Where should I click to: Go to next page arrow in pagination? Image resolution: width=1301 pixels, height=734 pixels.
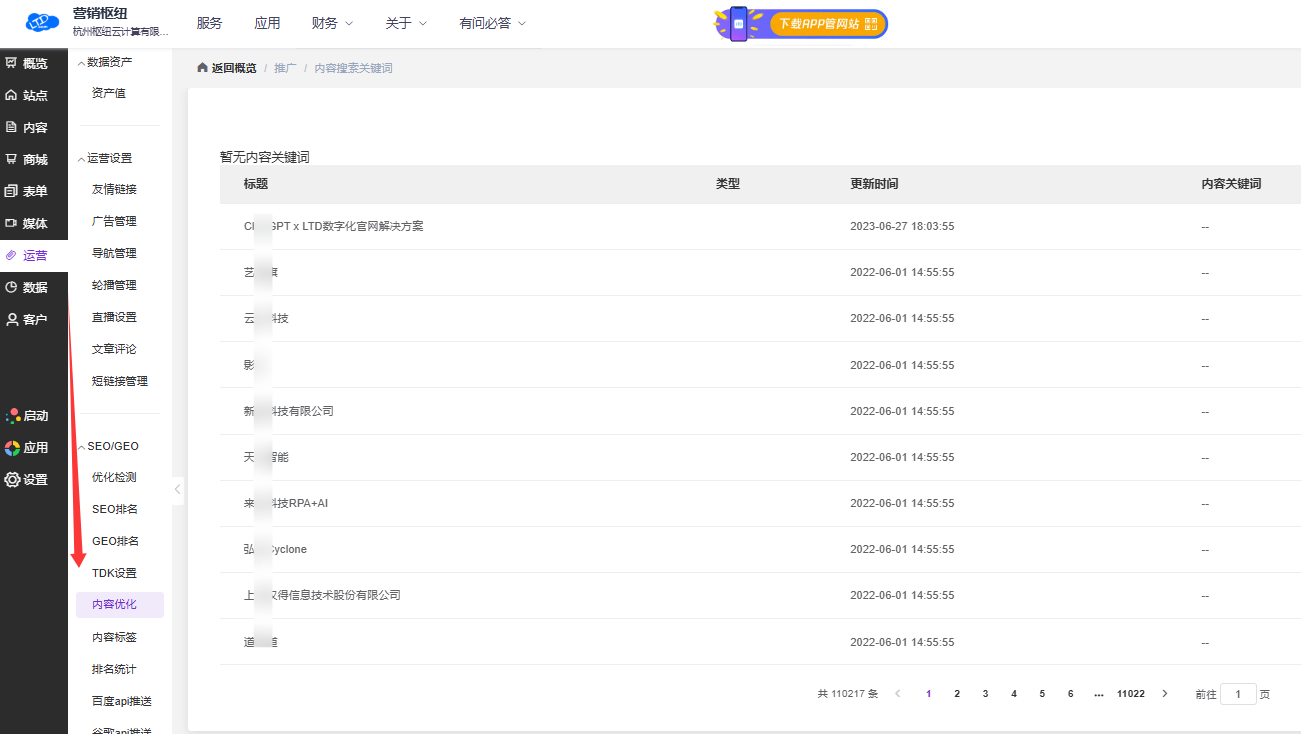click(1164, 693)
